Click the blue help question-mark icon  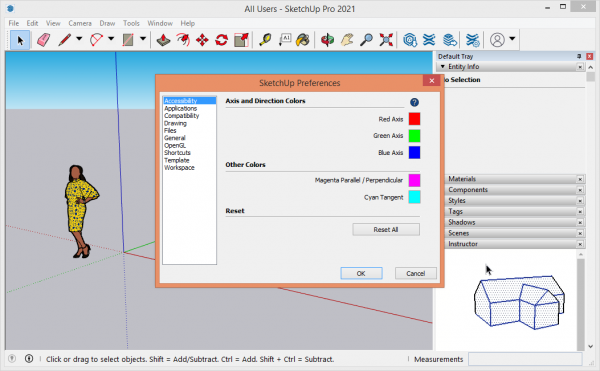point(414,102)
